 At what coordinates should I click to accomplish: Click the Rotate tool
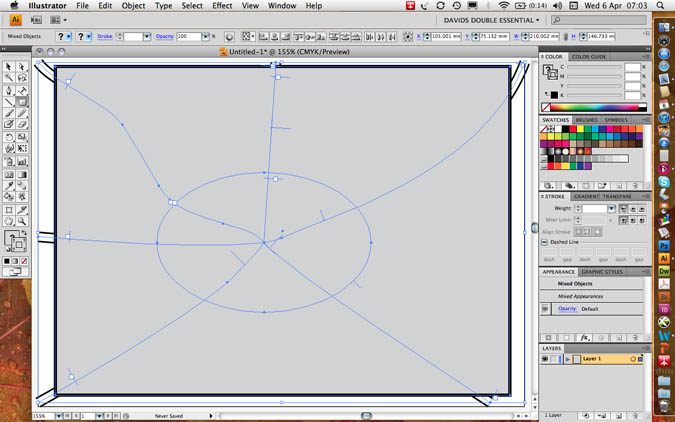point(9,137)
